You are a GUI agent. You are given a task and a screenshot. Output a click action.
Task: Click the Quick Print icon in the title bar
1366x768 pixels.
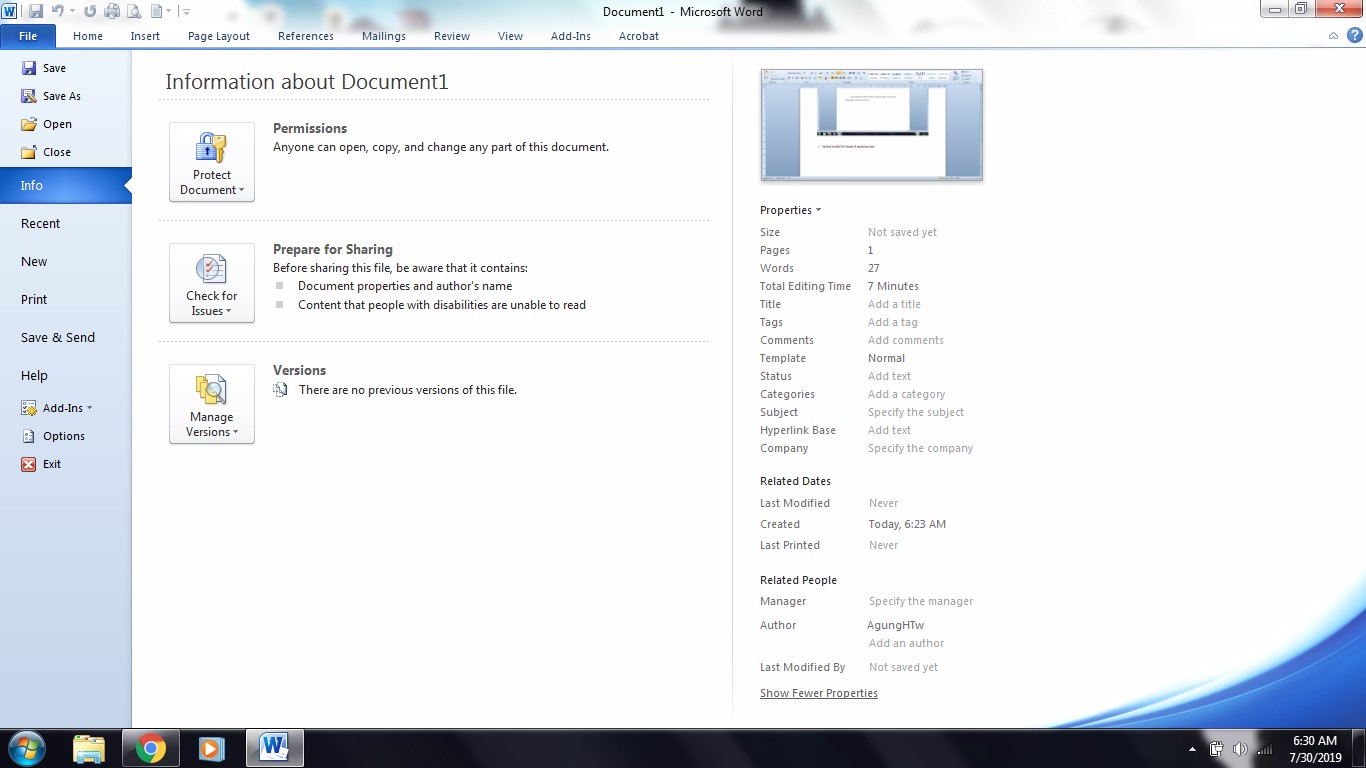pyautogui.click(x=112, y=11)
